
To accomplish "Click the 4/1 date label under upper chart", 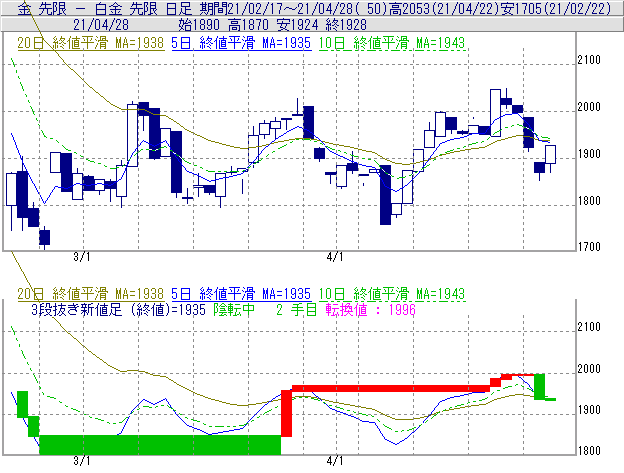I will click(335, 257).
